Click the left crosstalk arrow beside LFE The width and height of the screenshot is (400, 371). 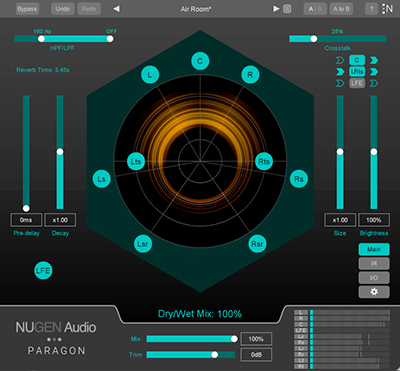click(340, 83)
